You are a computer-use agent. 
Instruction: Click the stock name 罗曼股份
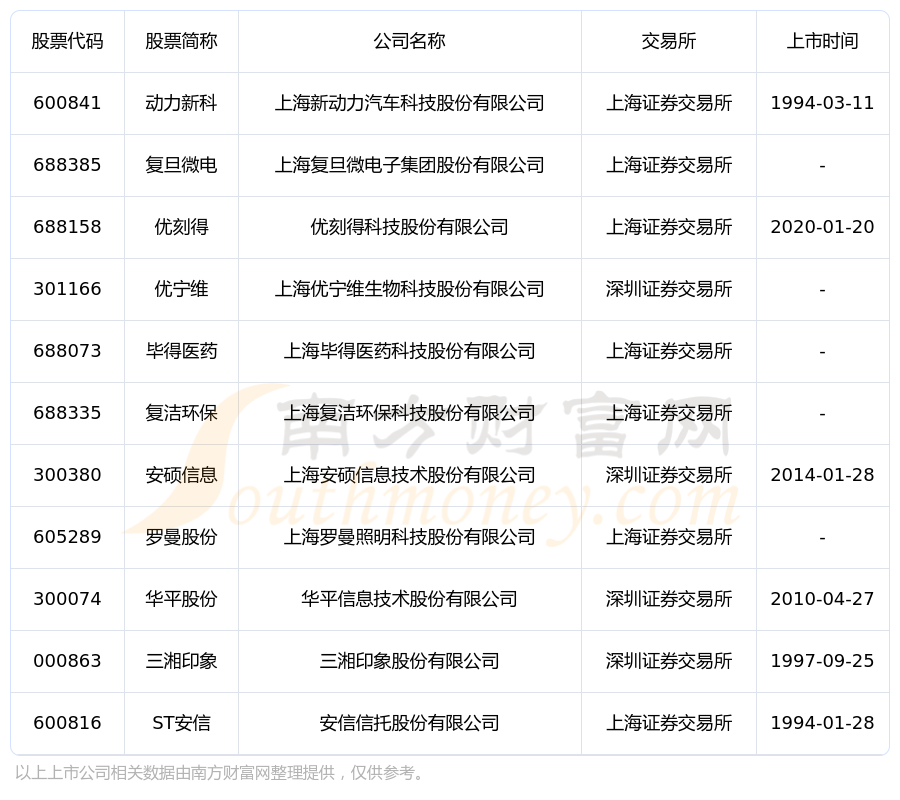click(x=181, y=537)
